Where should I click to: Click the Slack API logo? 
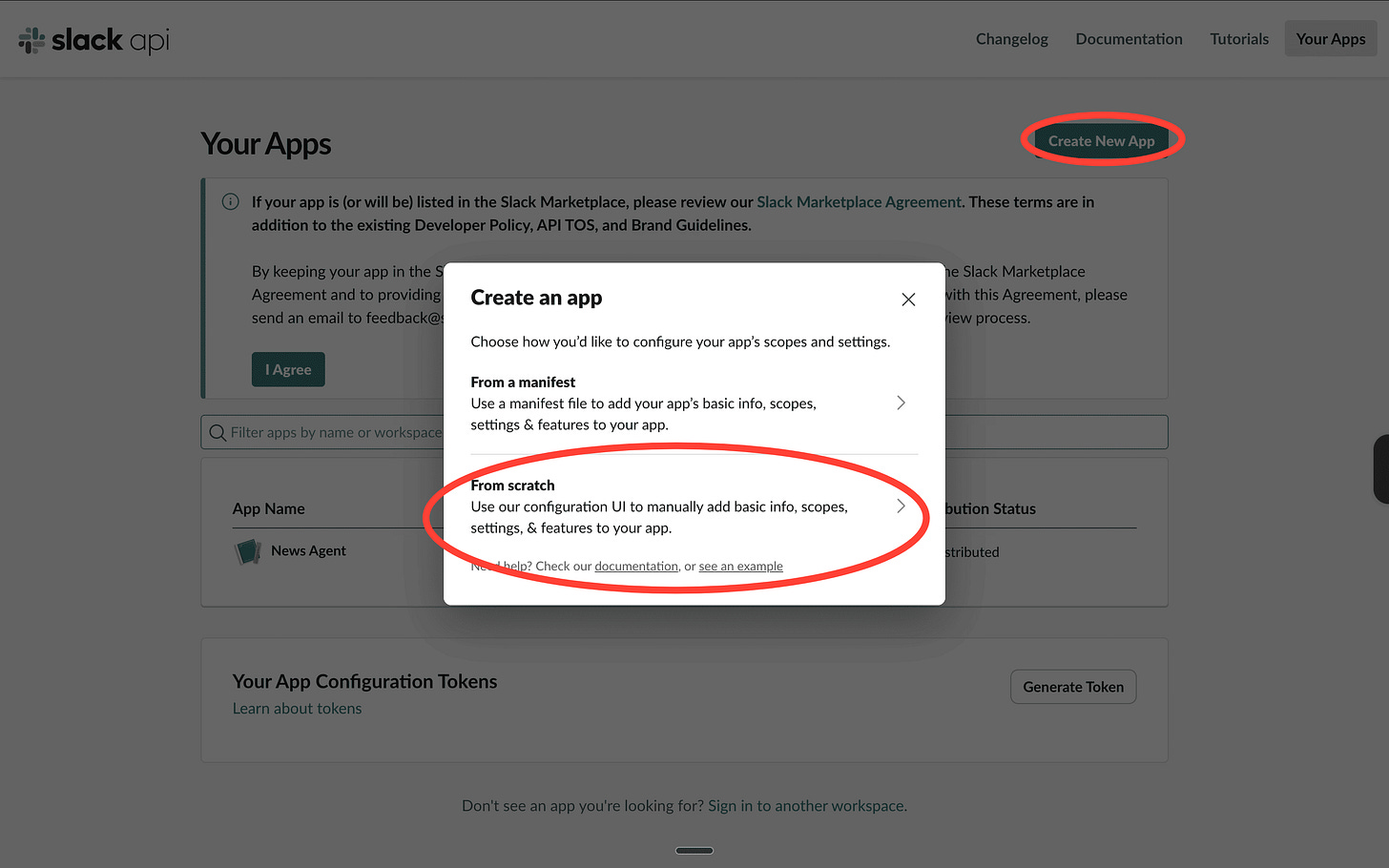[x=93, y=40]
